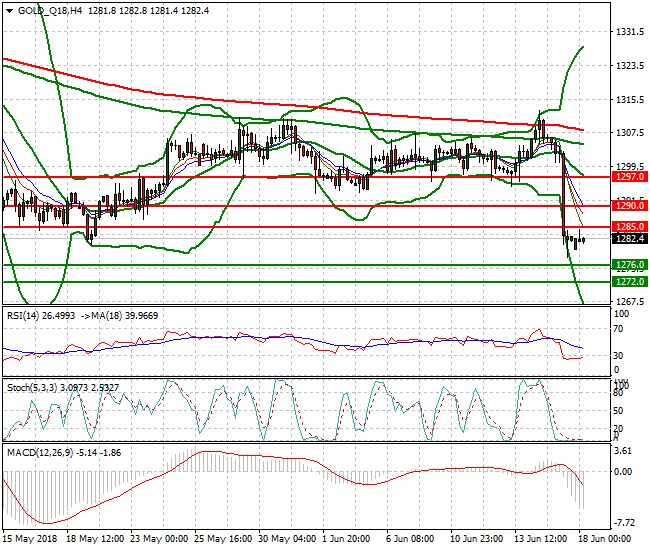Click the RSI scale value 70
The width and height of the screenshot is (650, 550).
618,329
